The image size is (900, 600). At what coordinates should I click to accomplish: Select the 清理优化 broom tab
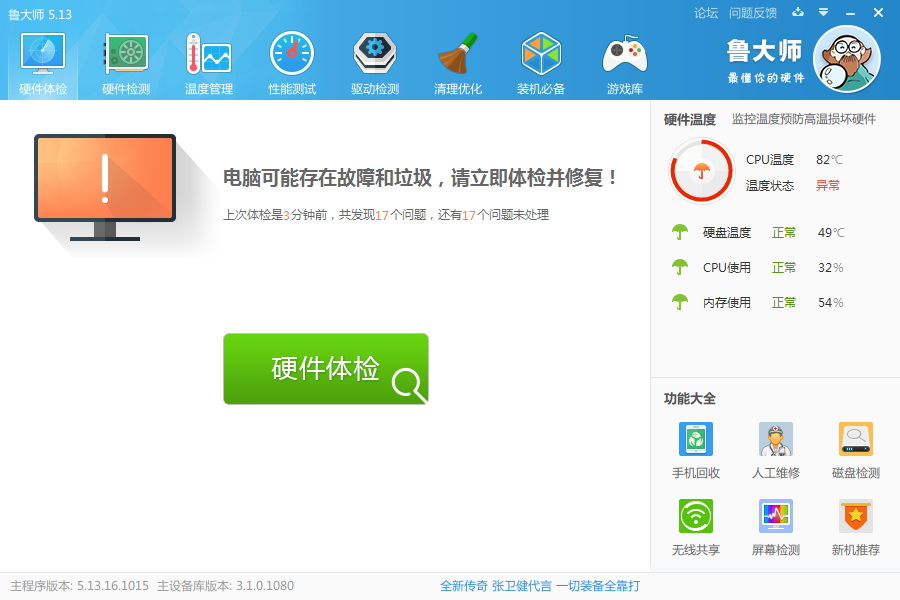[x=458, y=63]
